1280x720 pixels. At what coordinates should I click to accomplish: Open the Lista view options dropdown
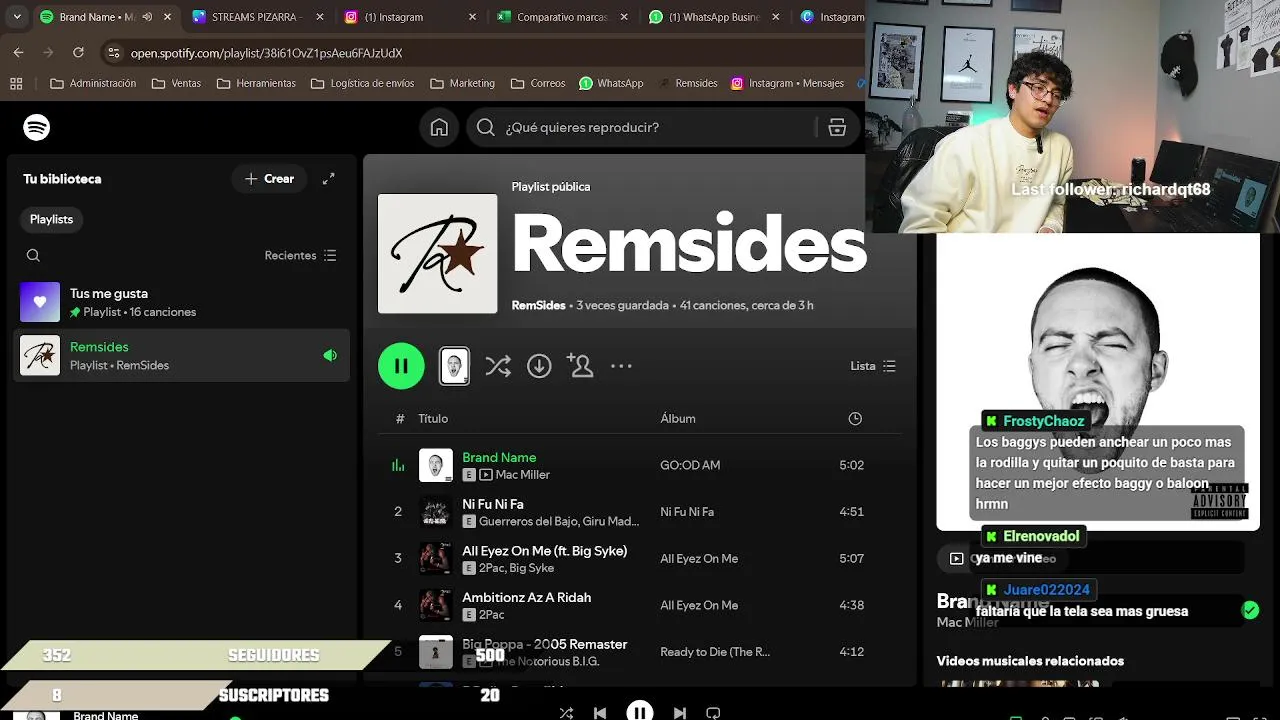pos(873,366)
